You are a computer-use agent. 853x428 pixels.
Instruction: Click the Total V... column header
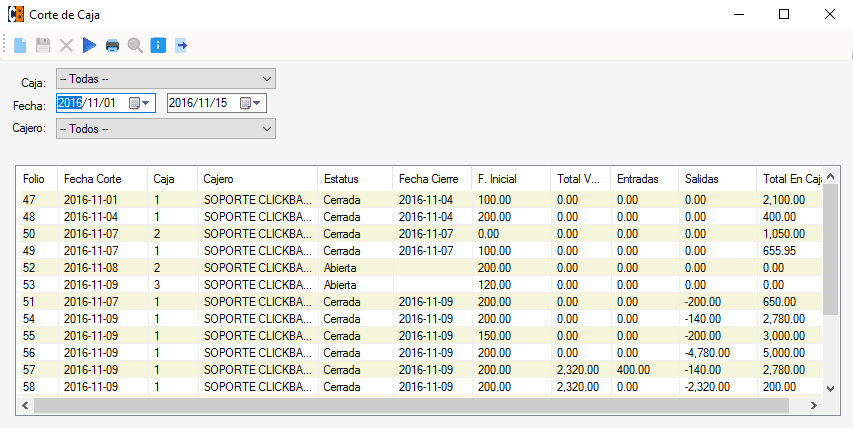pyautogui.click(x=581, y=179)
